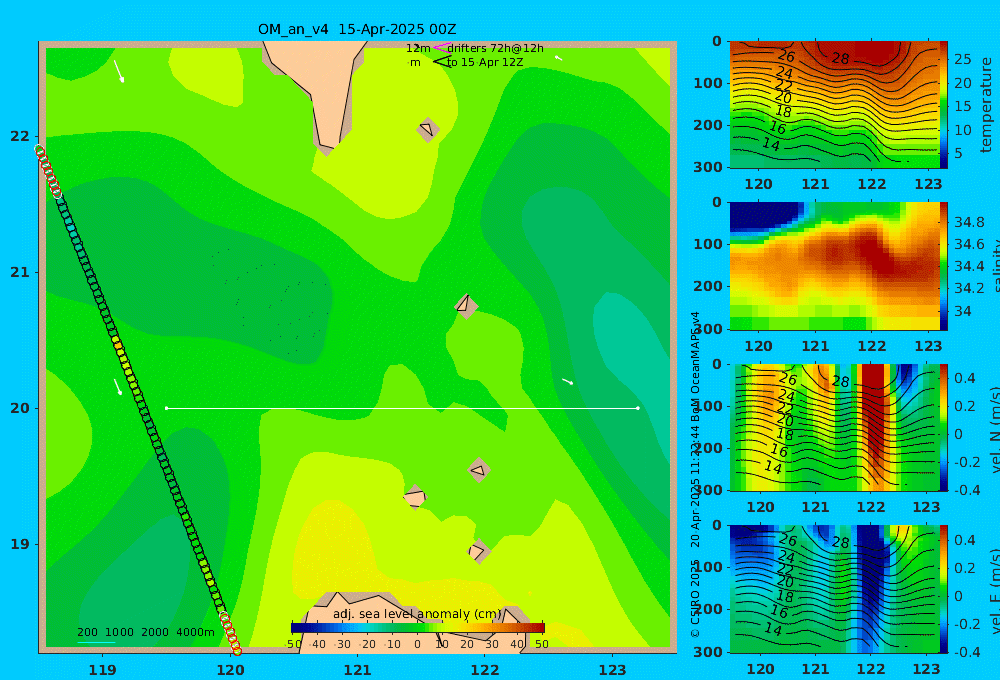1000x680 pixels.
Task: Select the white current arrow near 119°E 20°N
Action: click(118, 387)
